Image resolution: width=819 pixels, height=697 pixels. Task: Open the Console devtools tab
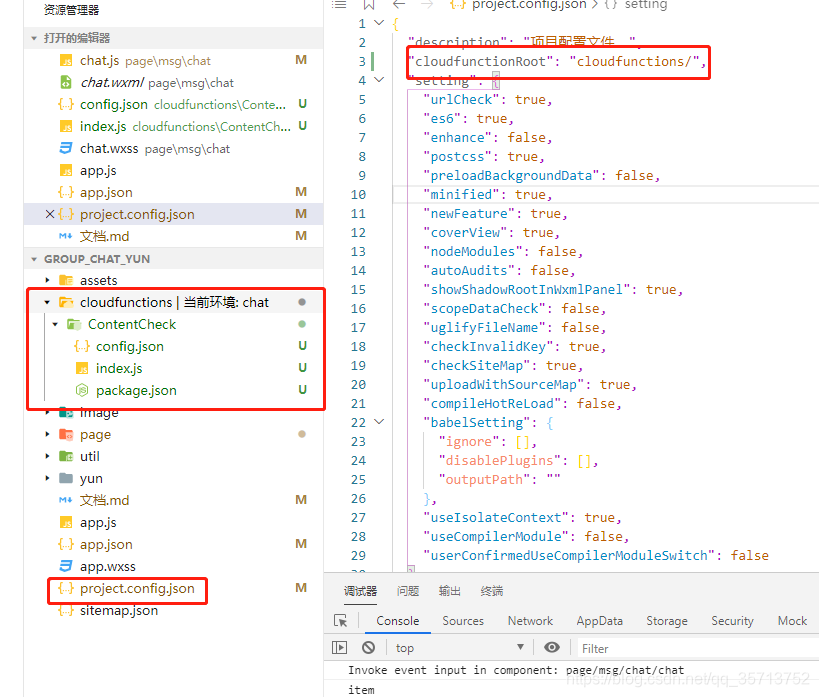click(x=397, y=621)
